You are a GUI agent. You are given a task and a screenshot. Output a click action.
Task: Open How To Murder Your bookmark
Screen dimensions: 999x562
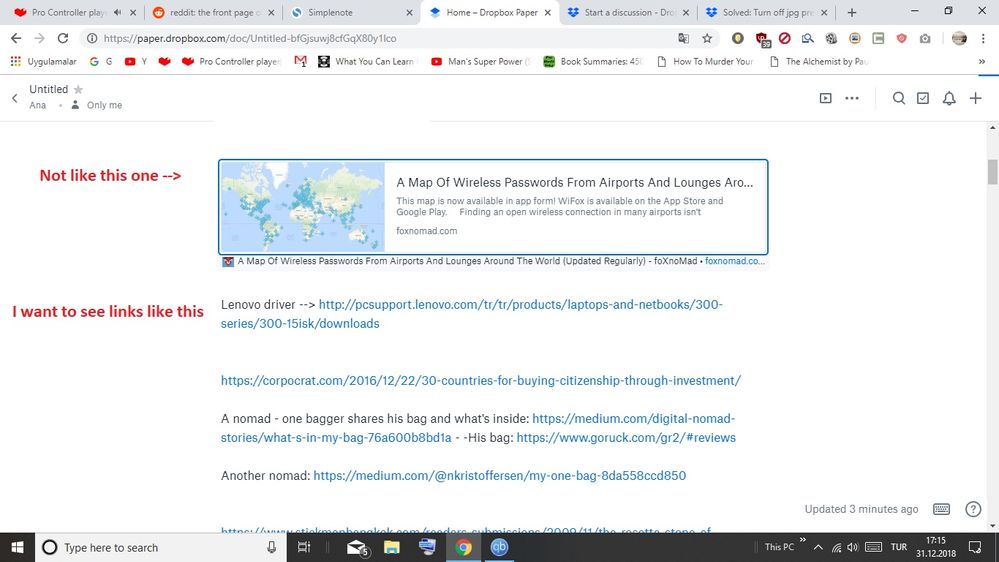[x=705, y=62]
